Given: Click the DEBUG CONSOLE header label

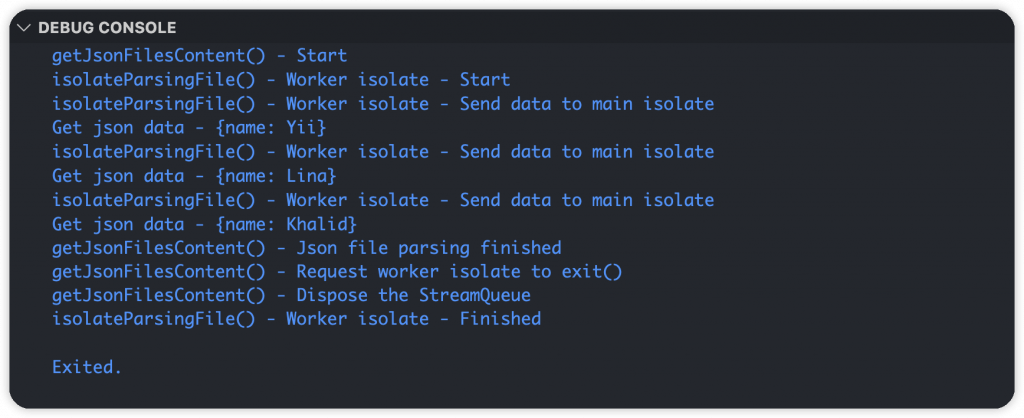Looking at the screenshot, I should click(107, 27).
